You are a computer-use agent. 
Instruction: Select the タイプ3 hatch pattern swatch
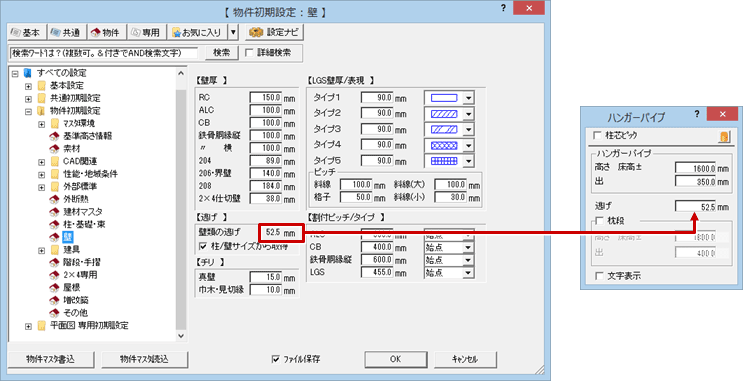tap(444, 129)
